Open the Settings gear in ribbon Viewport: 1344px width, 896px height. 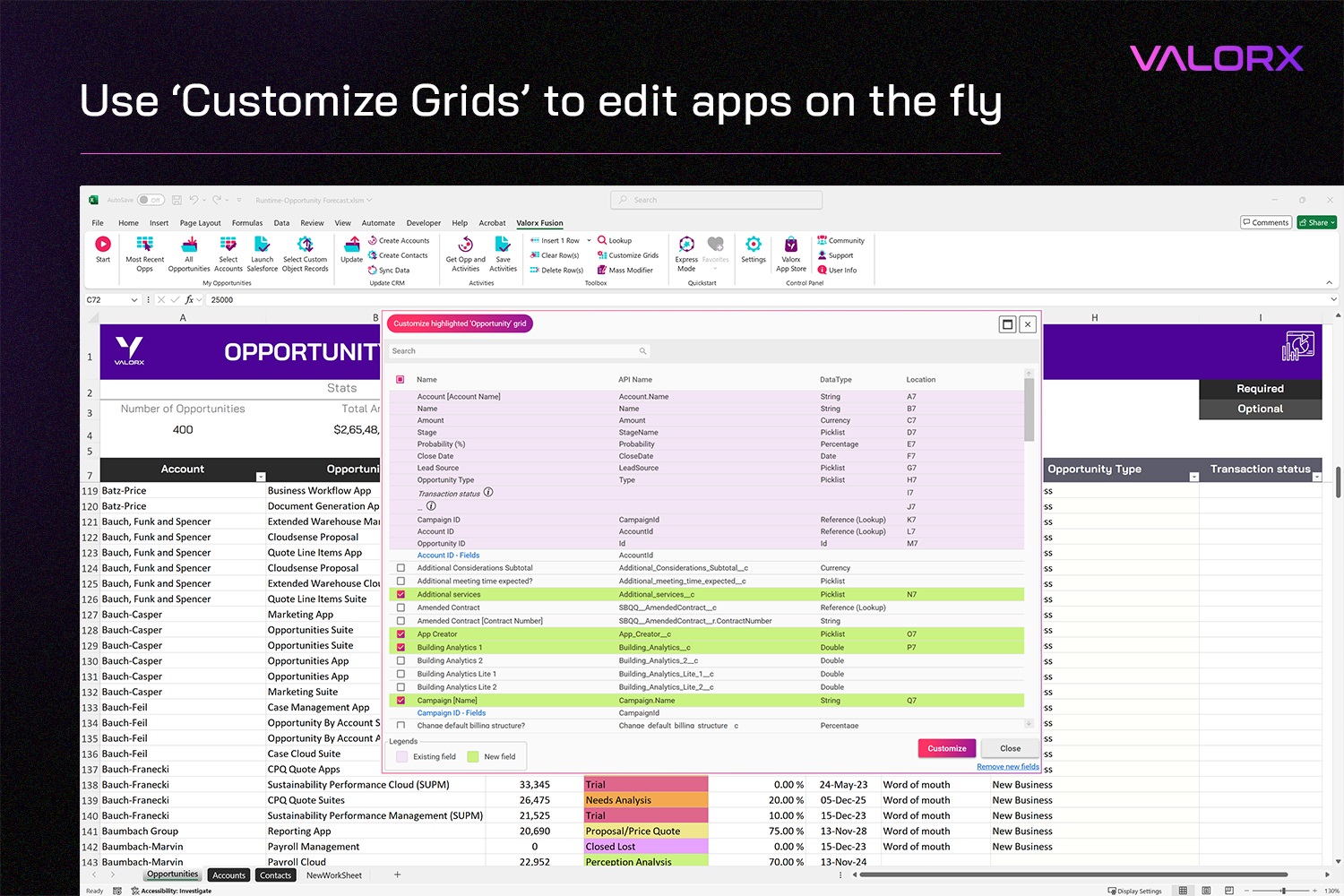[754, 245]
